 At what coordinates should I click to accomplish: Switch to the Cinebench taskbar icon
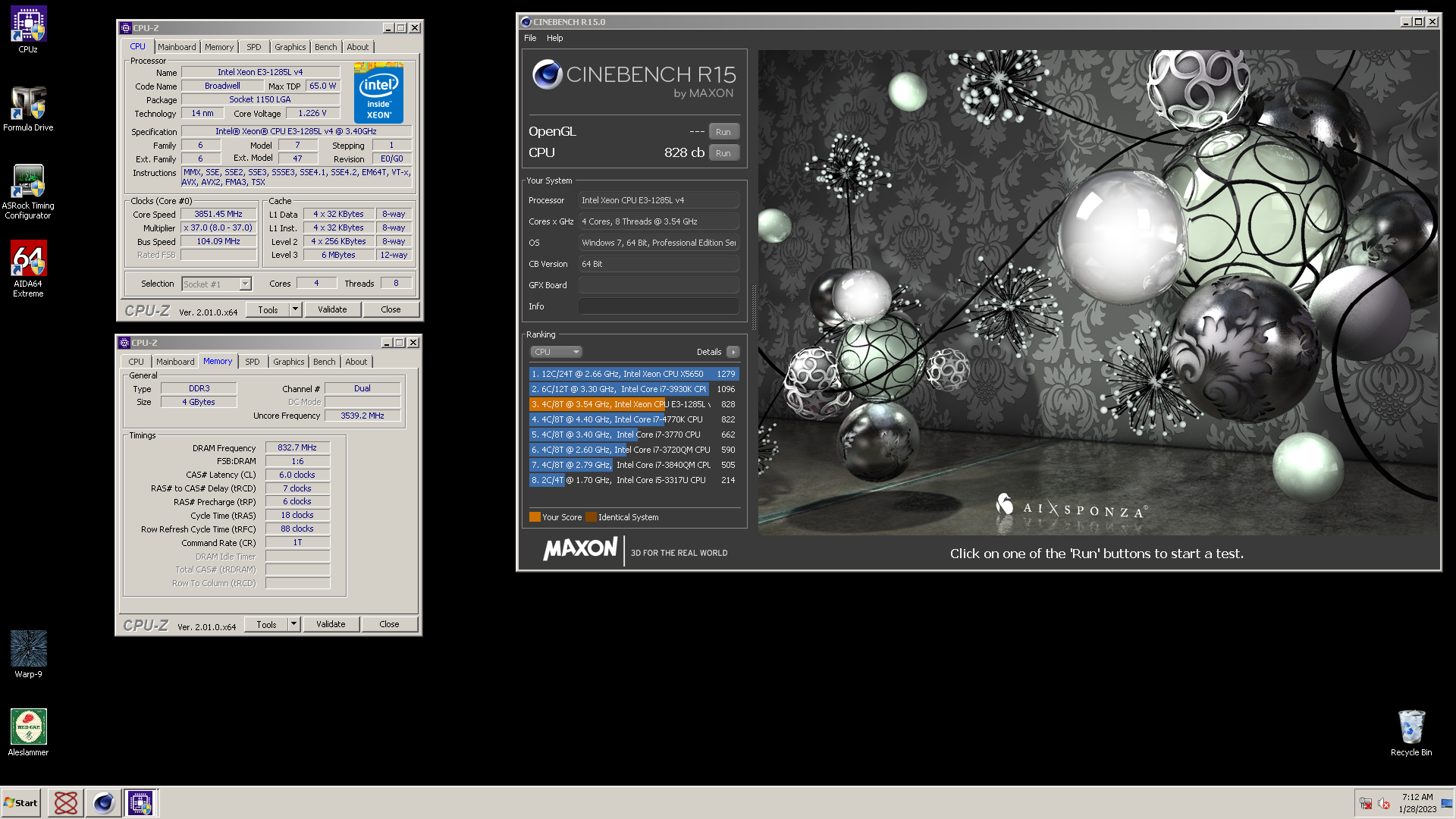(x=103, y=802)
